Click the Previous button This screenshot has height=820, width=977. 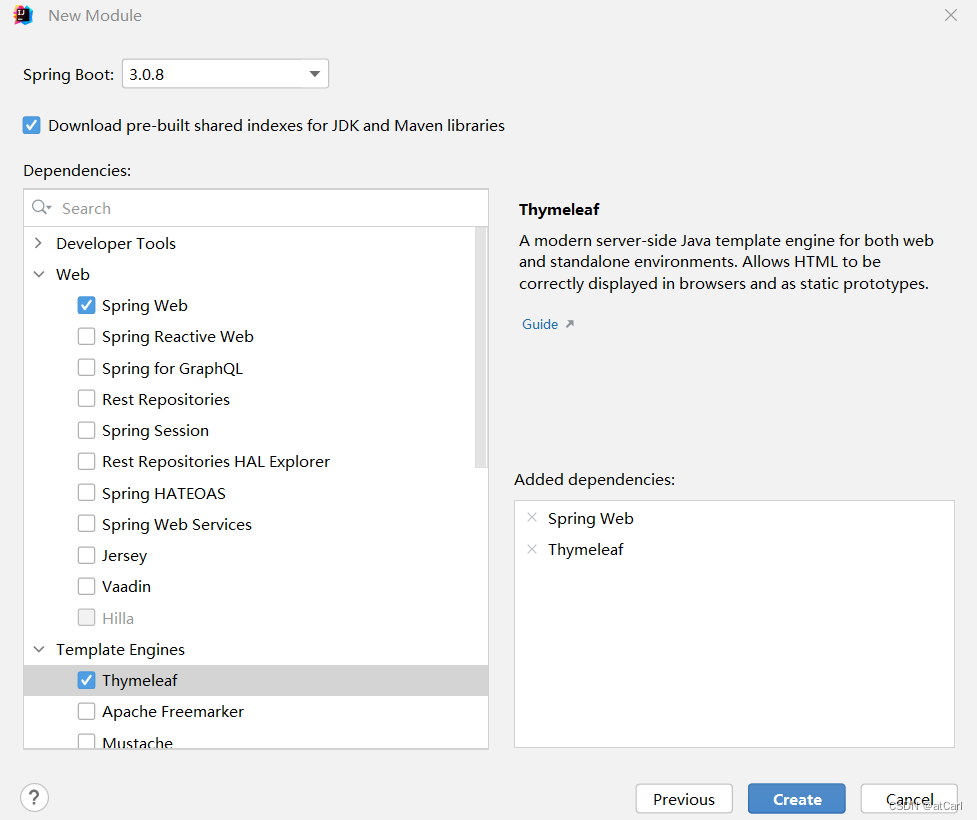(684, 799)
